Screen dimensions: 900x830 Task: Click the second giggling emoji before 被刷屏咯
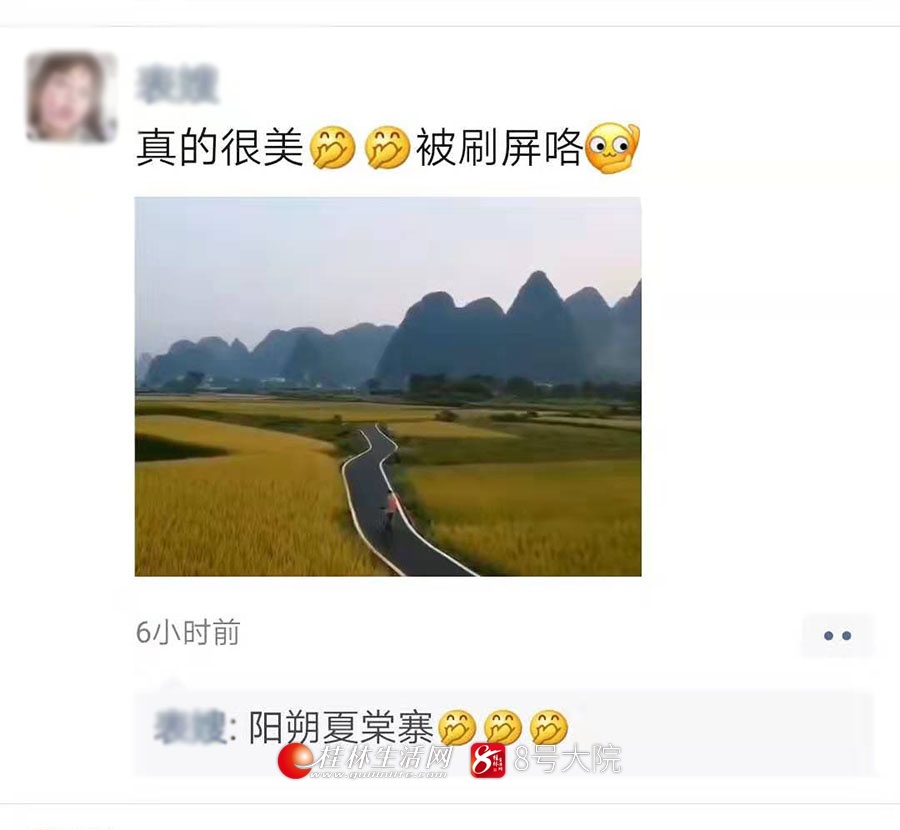pyautogui.click(x=387, y=148)
